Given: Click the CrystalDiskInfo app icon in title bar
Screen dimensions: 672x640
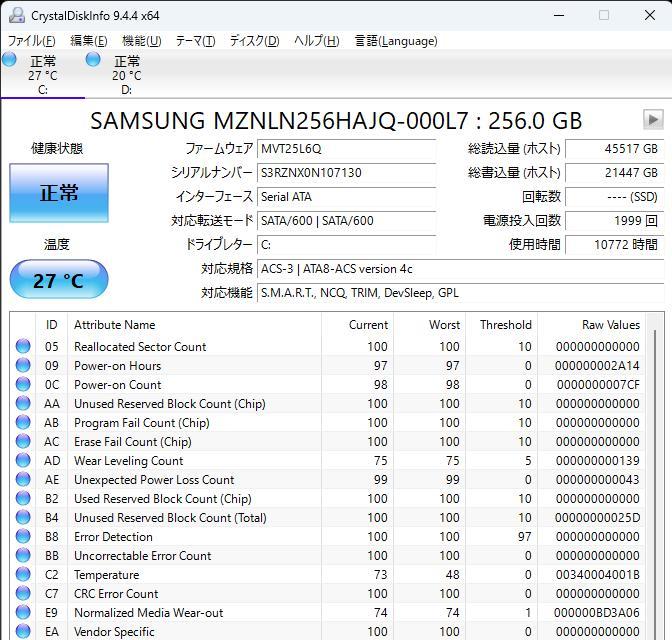Looking at the screenshot, I should [x=17, y=15].
